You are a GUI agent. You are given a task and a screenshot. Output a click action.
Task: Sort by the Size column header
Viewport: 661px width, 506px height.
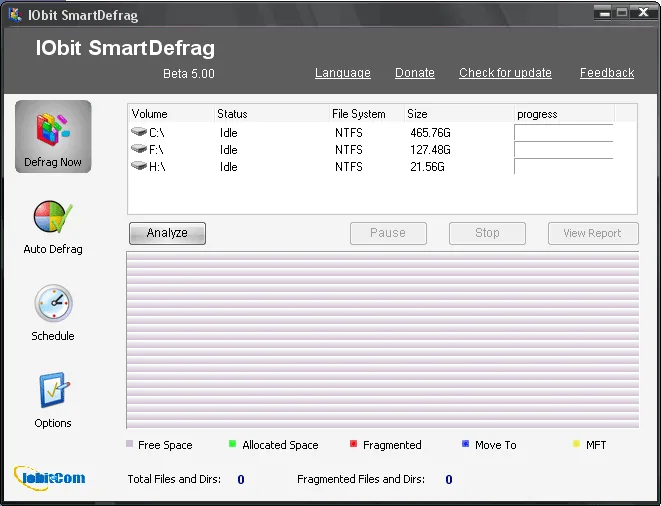[459, 114]
